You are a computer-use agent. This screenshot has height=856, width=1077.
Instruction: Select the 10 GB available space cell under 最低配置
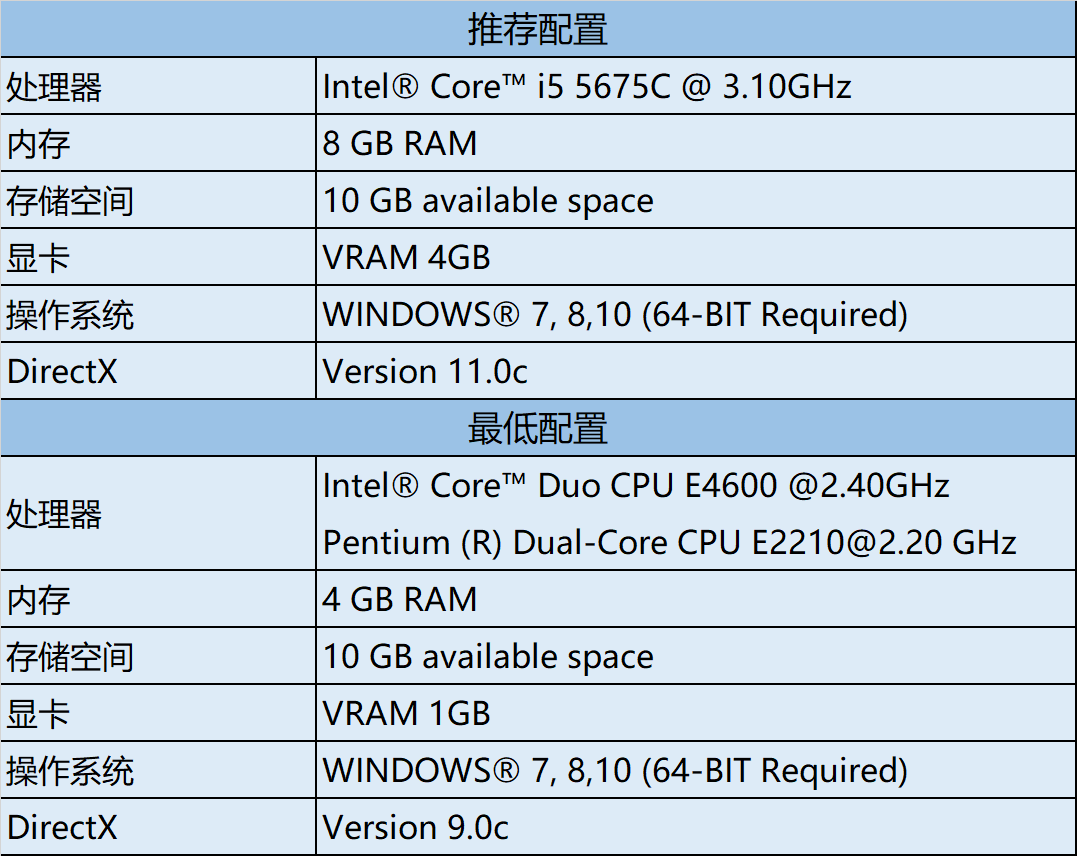pos(488,657)
